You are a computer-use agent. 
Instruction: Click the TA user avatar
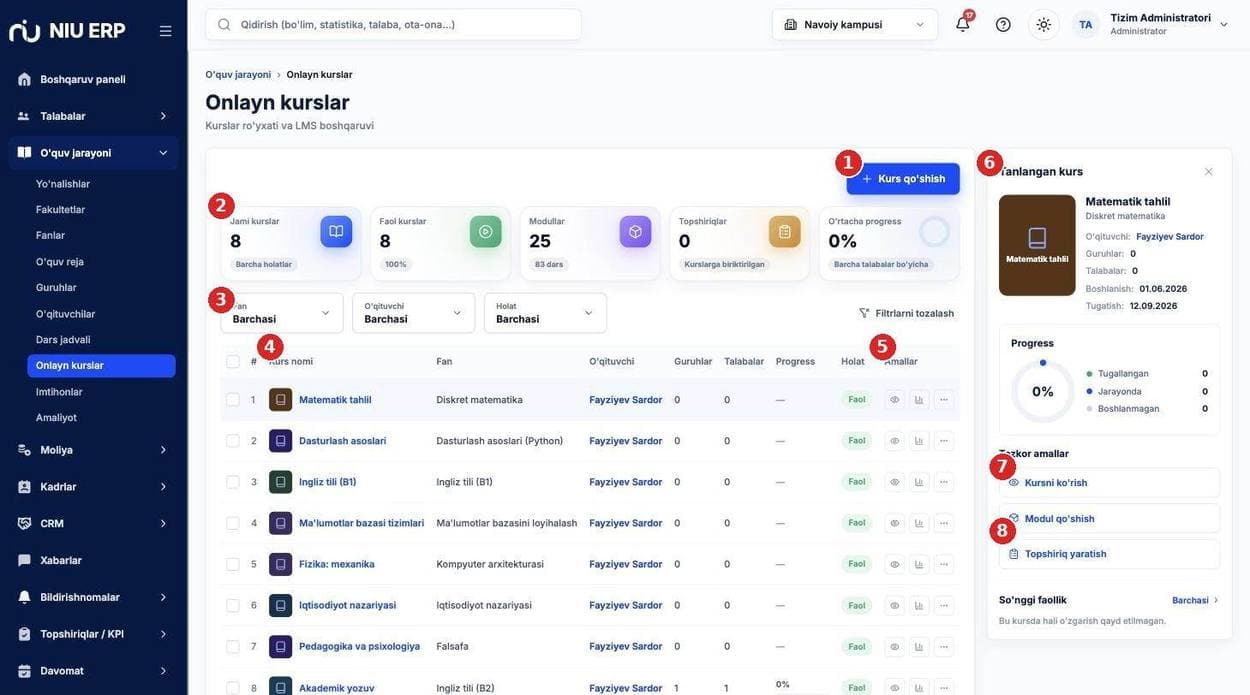click(1086, 25)
